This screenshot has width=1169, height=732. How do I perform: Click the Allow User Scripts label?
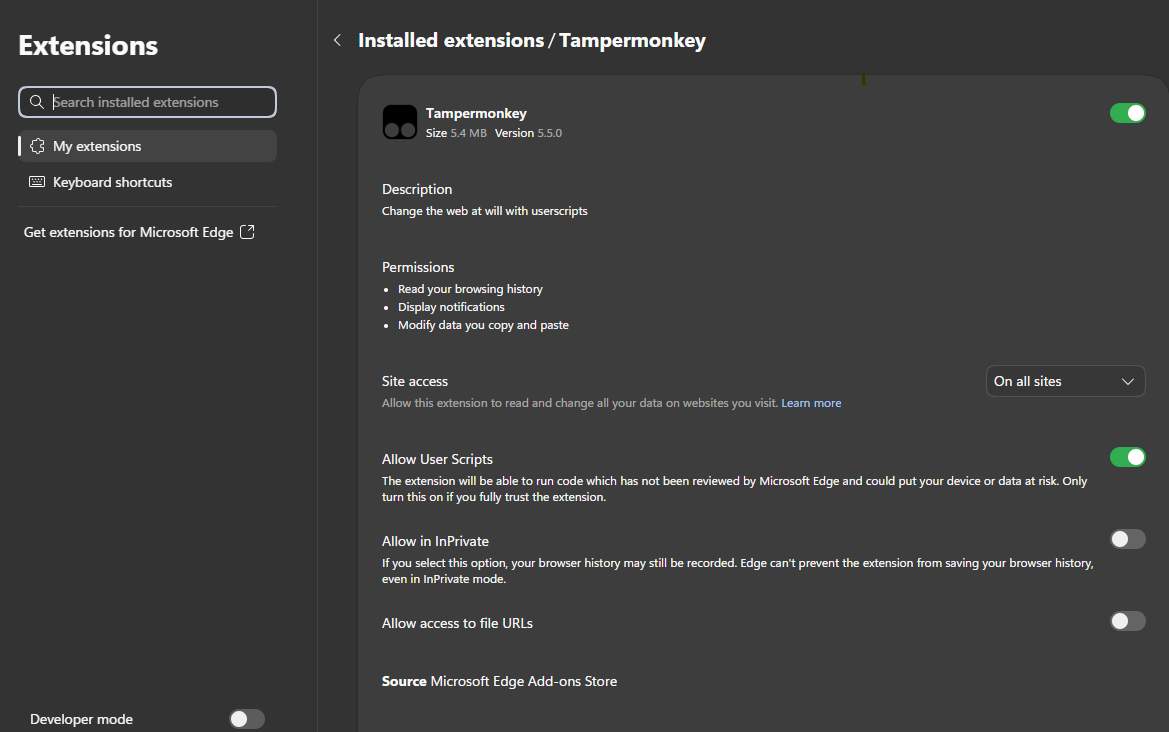438,459
